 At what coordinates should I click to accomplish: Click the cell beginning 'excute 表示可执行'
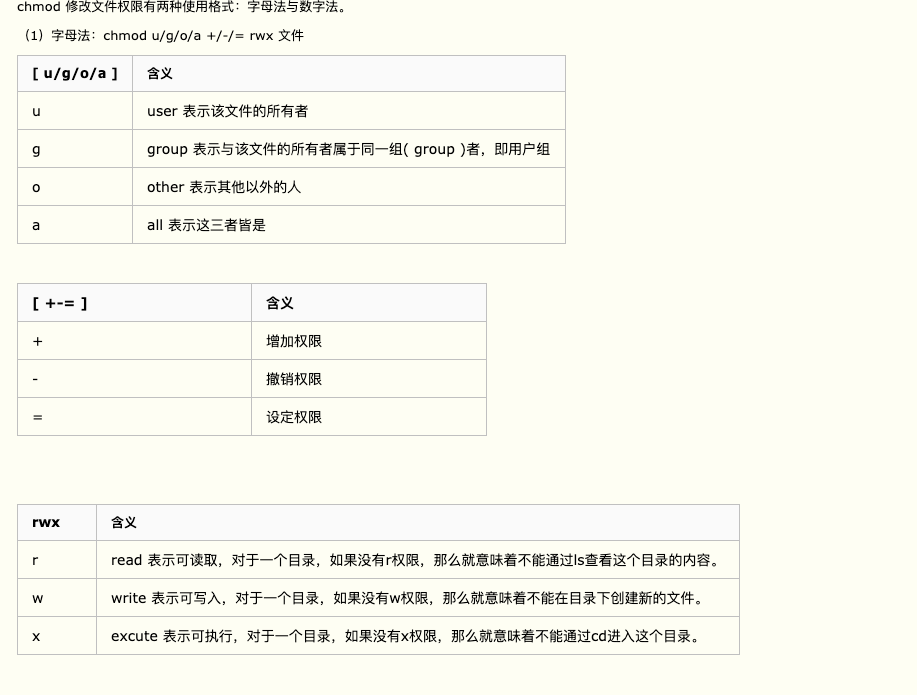coord(418,636)
